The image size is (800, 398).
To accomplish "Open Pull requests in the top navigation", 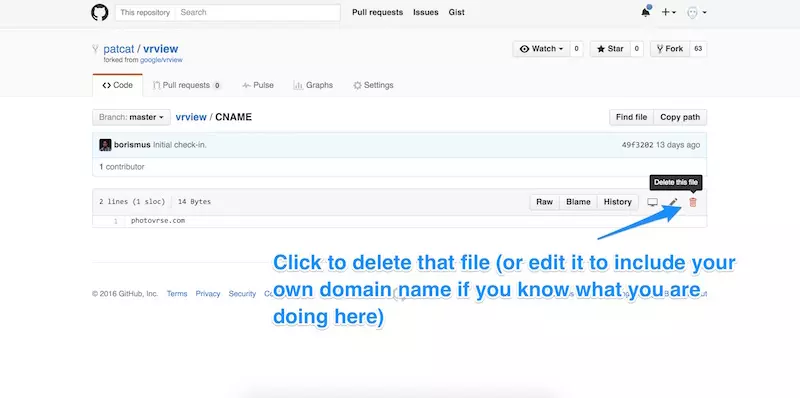I will [x=378, y=12].
